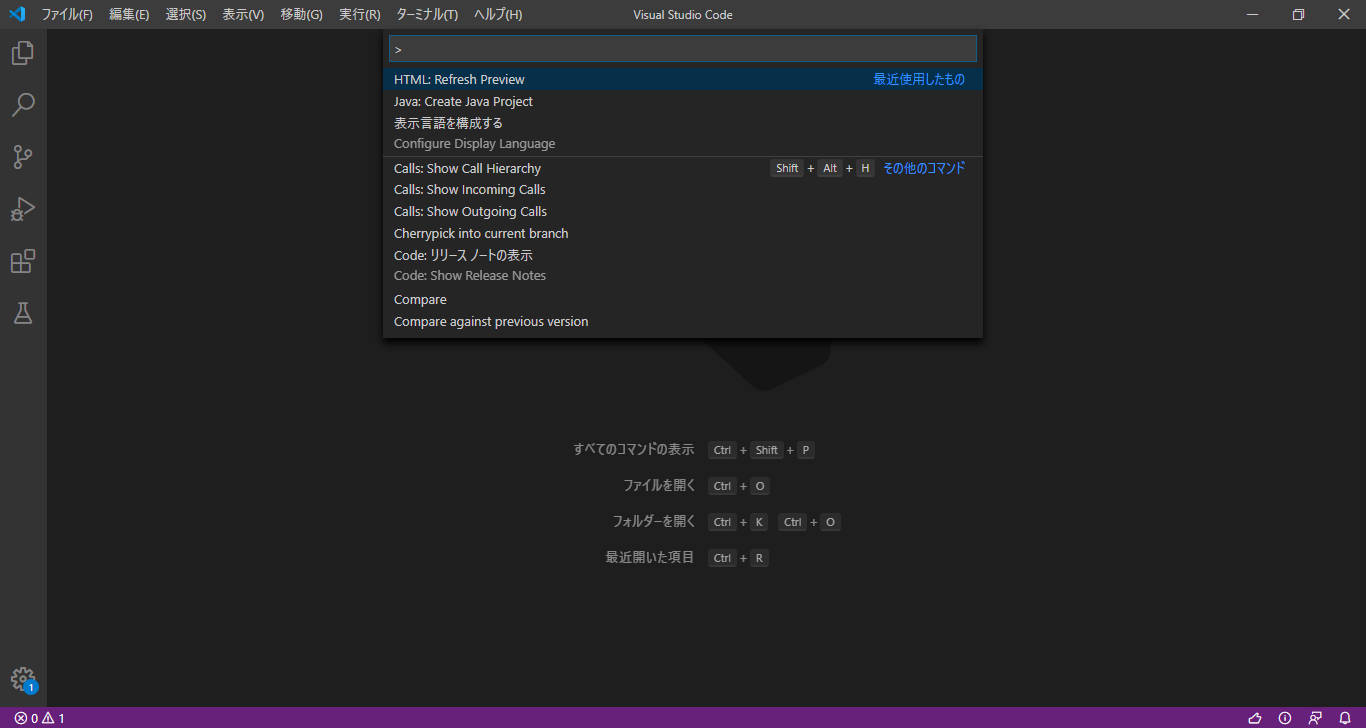Viewport: 1366px width, 728px height.
Task: Click すべてのコマンドの表示 label
Action: (x=634, y=450)
